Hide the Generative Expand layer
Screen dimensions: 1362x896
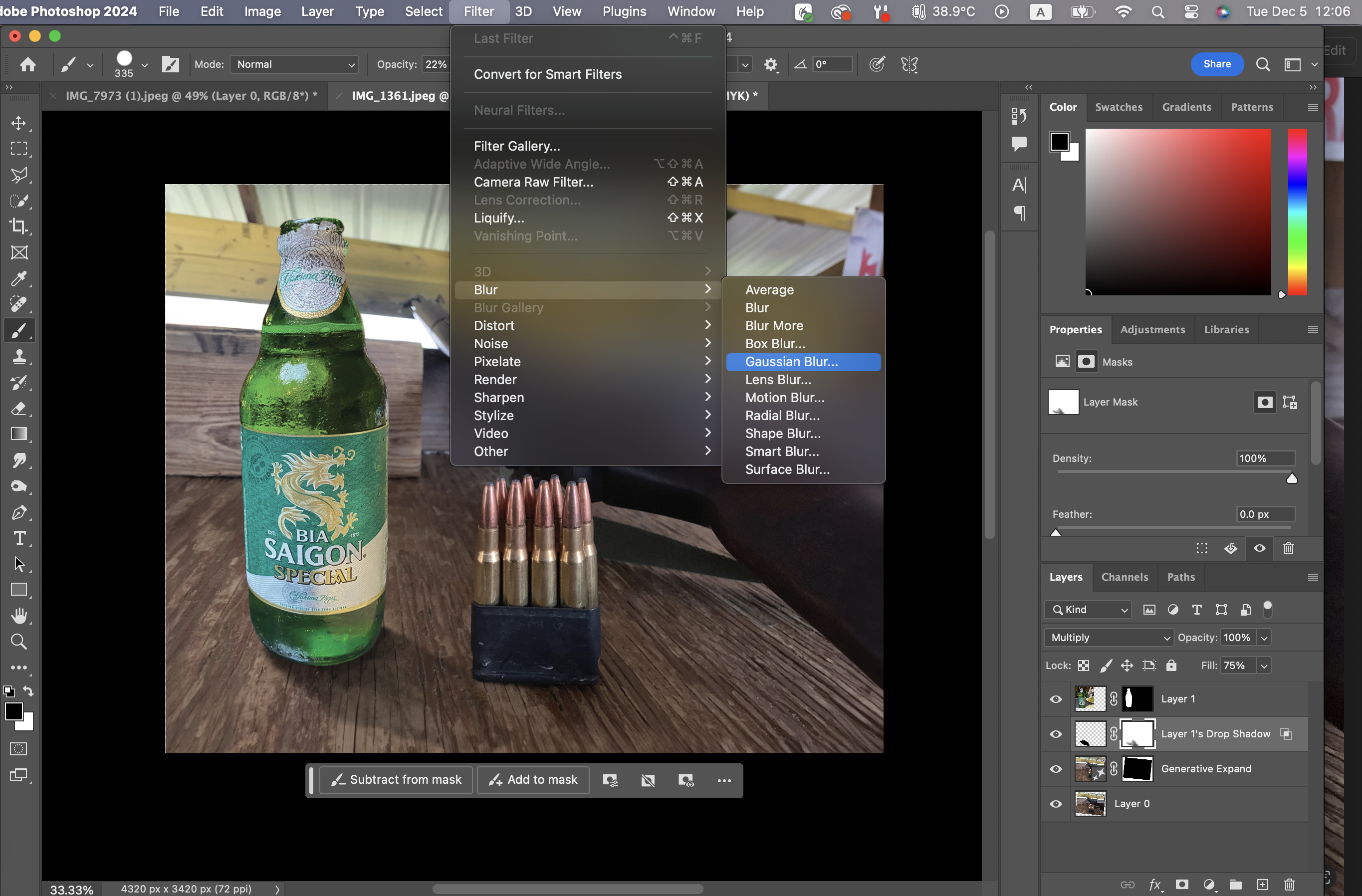point(1056,769)
